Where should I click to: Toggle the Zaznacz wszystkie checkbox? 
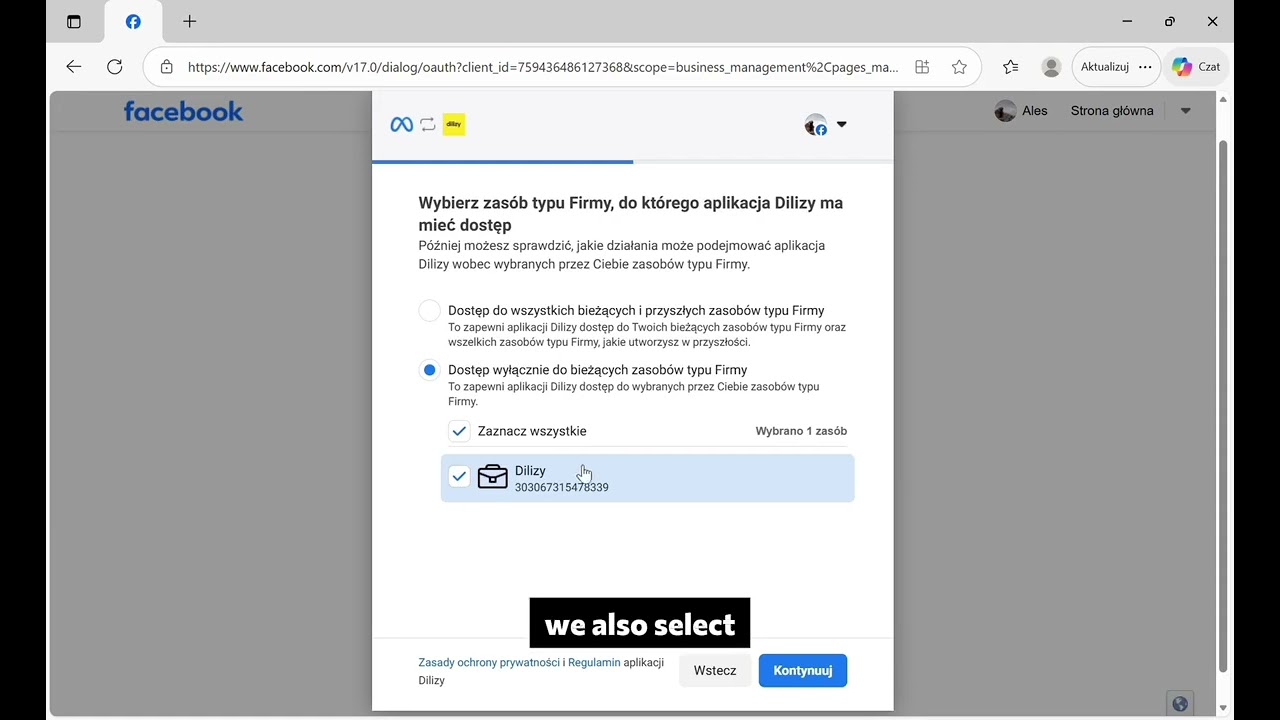(459, 431)
